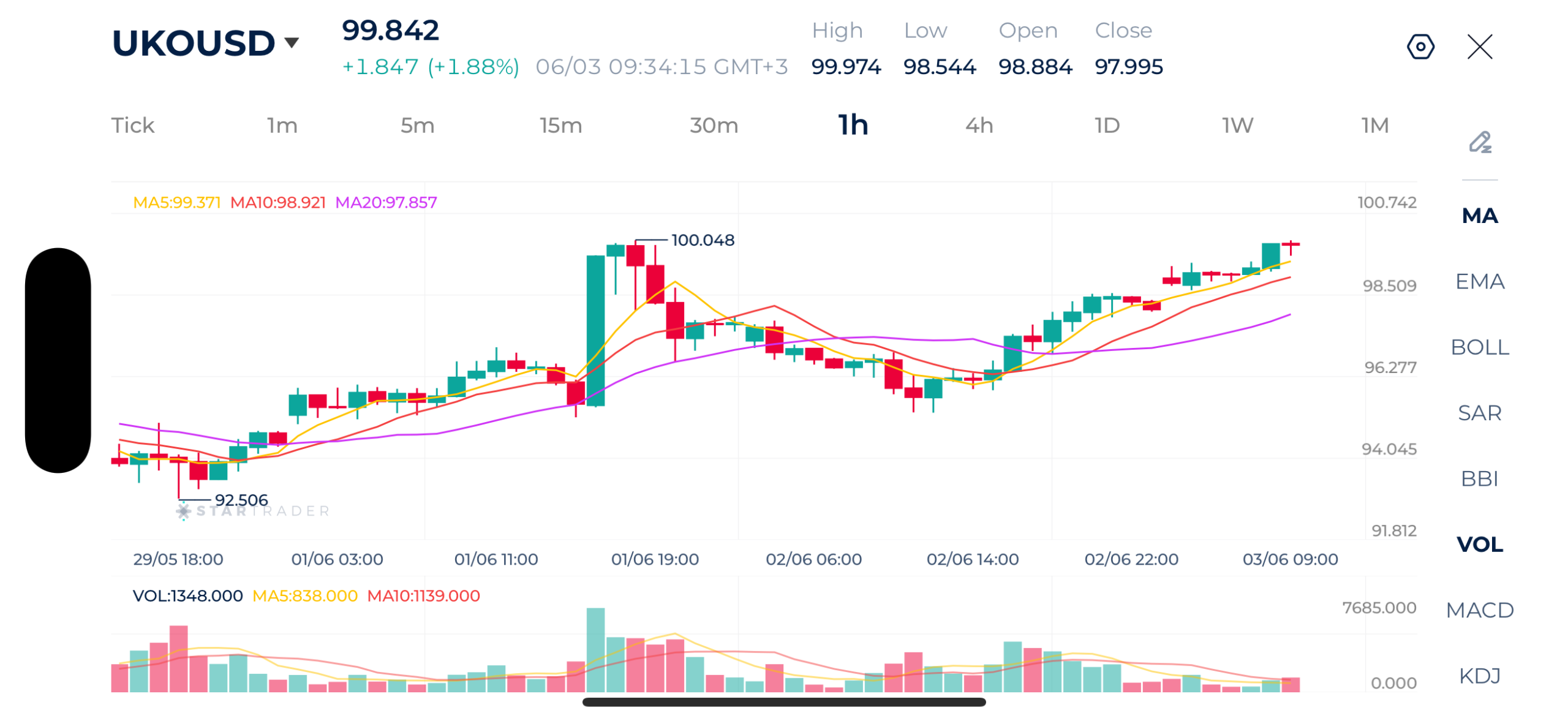Close the chart view

tap(1479, 47)
